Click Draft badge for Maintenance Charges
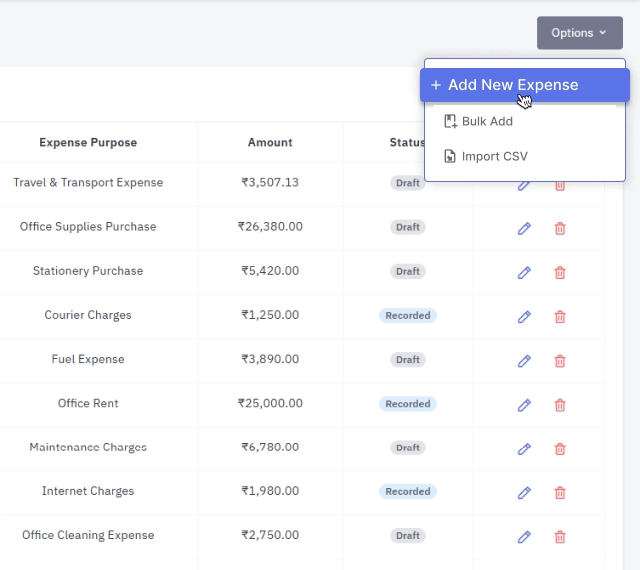The height and width of the screenshot is (570, 640). tap(408, 448)
